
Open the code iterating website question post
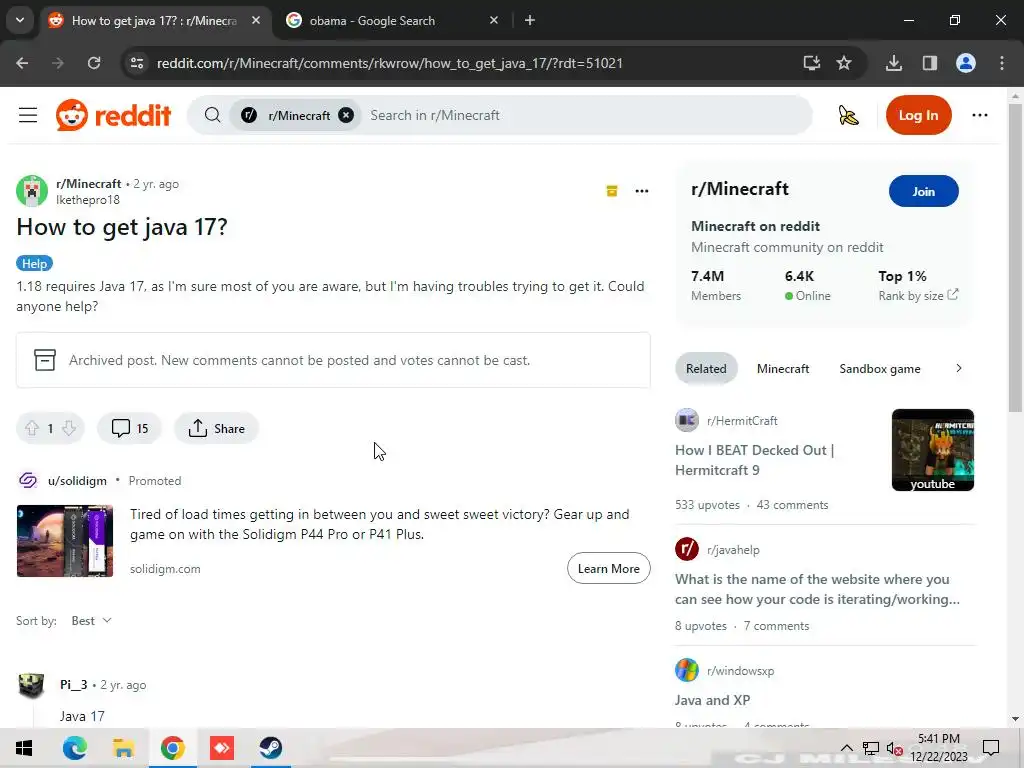pos(817,589)
